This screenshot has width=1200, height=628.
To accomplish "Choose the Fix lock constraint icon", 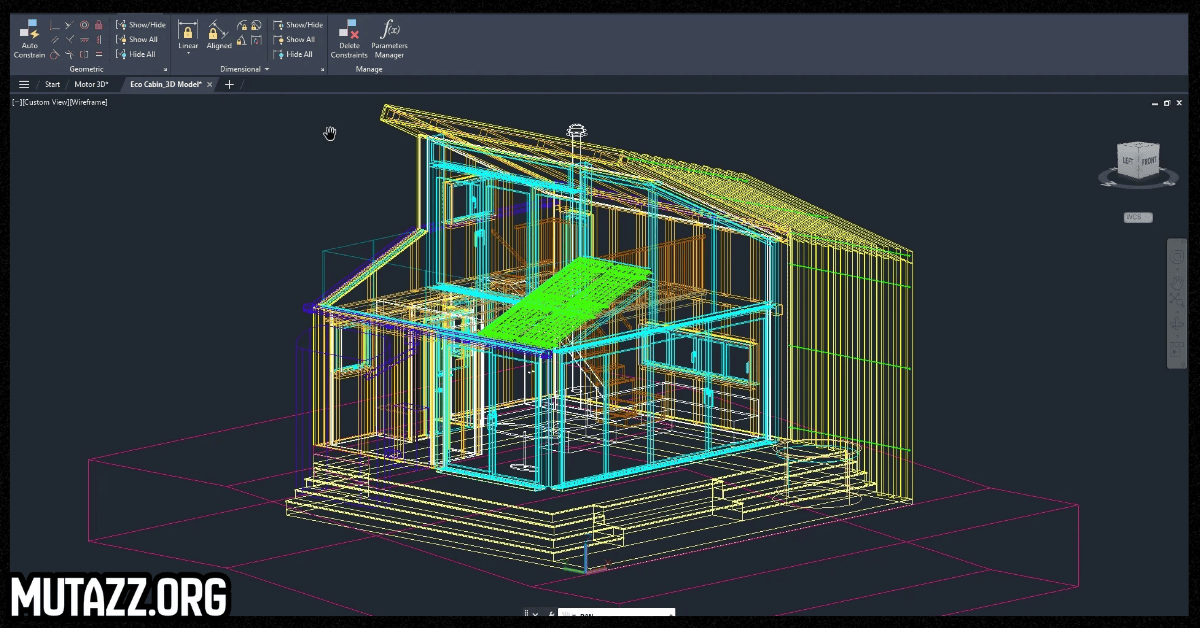I will (x=98, y=25).
